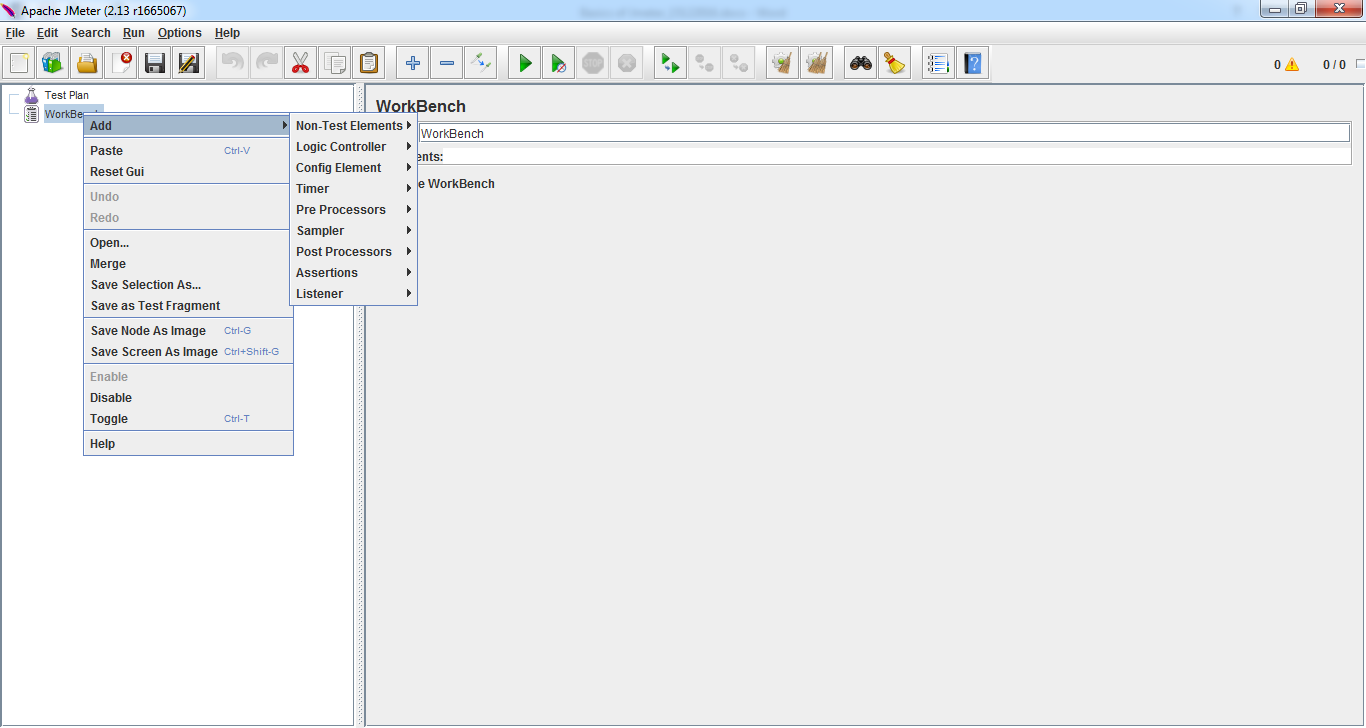Expand Listener submenu
1366x728 pixels.
[x=353, y=294]
